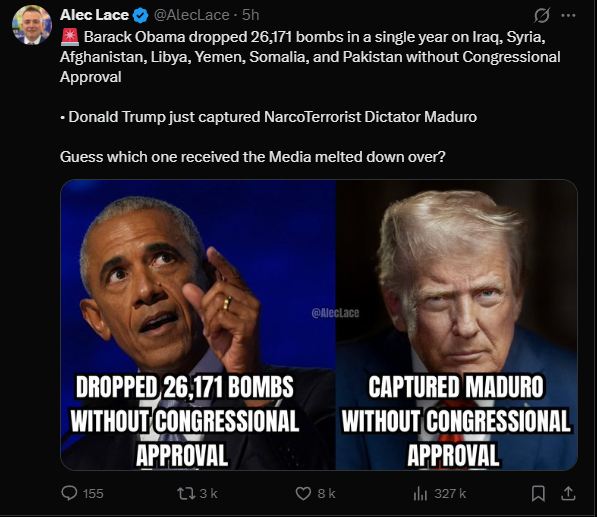Image resolution: width=597 pixels, height=517 pixels.
Task: Click the share upload arrow icon
Action: pyautogui.click(x=568, y=493)
